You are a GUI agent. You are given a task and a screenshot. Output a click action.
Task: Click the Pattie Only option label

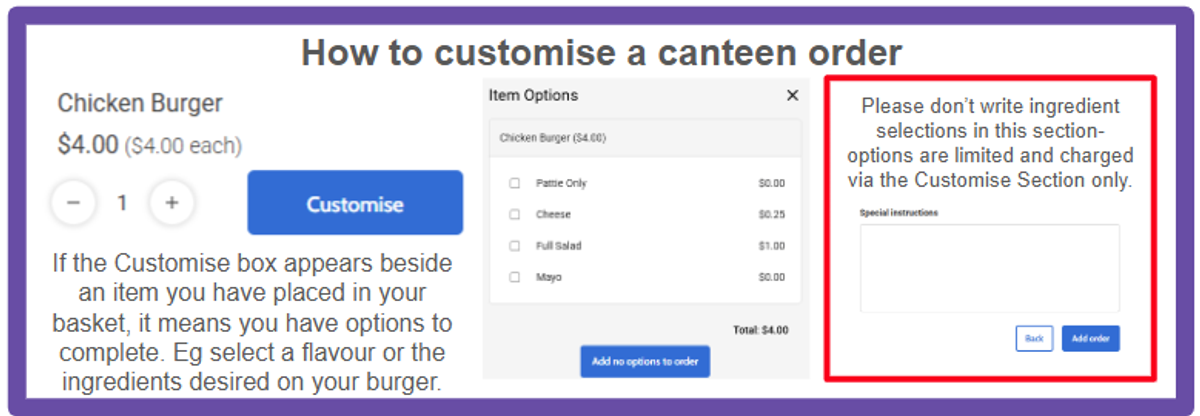561,183
